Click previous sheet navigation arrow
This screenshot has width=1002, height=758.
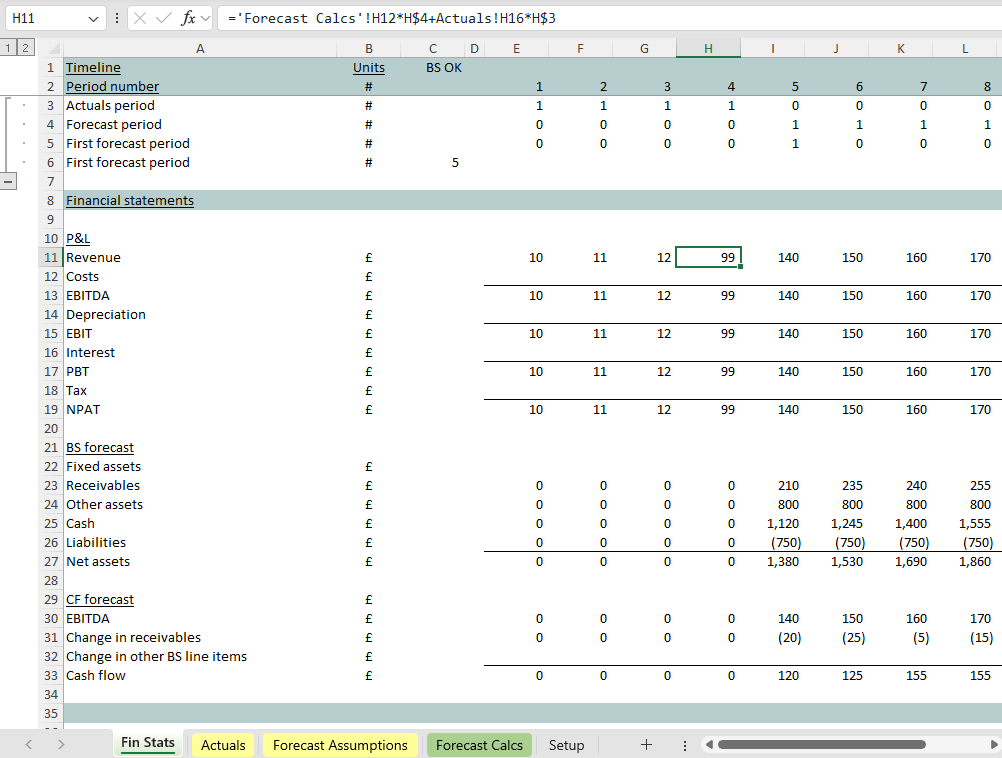point(28,745)
